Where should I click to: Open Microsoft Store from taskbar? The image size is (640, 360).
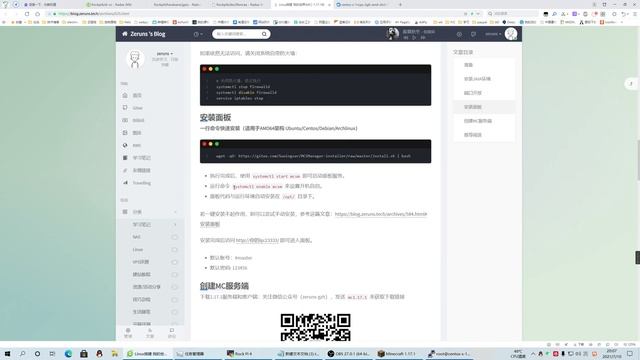pyautogui.click(x=84, y=353)
